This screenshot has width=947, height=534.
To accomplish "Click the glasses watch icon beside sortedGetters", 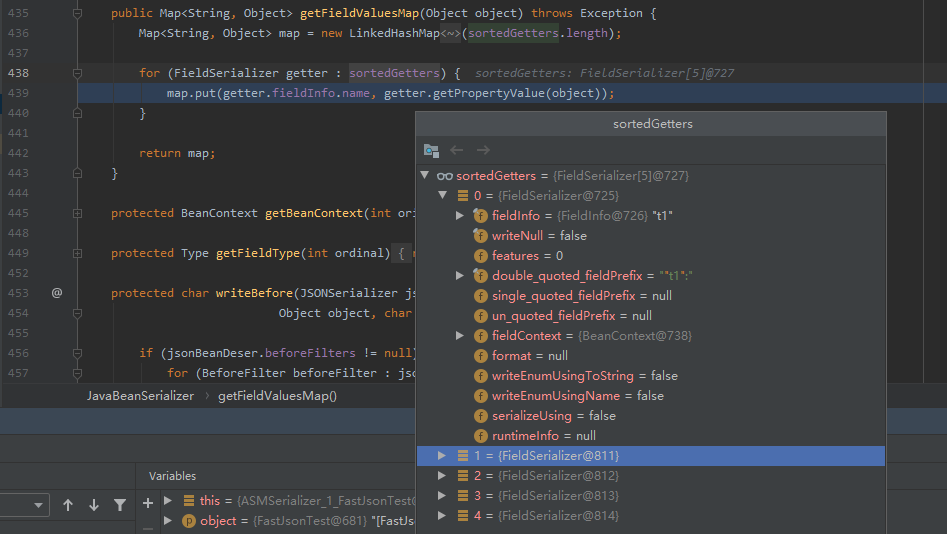I will click(x=445, y=176).
